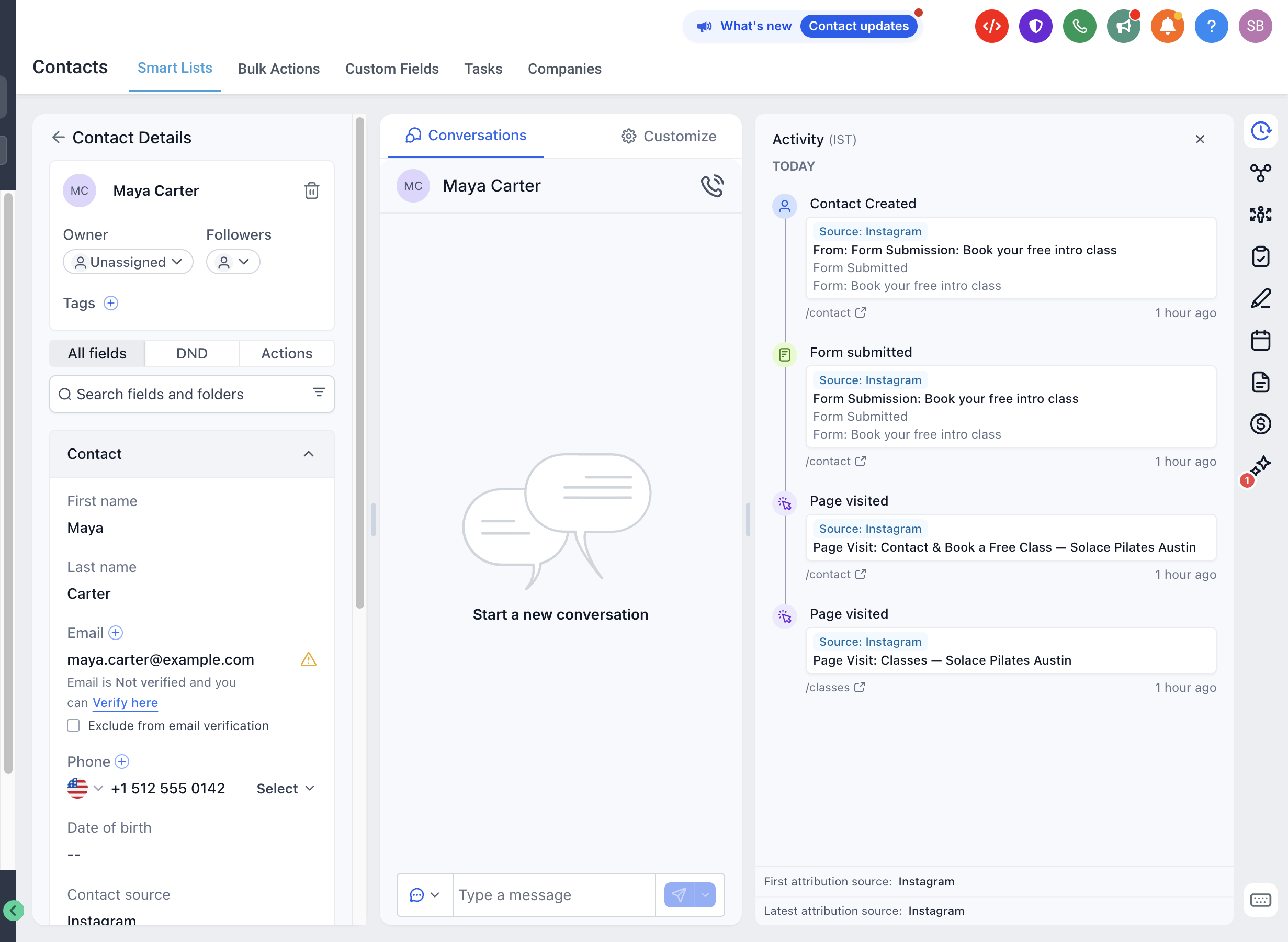Add a tag with the plus icon
1288x942 pixels.
(110, 304)
